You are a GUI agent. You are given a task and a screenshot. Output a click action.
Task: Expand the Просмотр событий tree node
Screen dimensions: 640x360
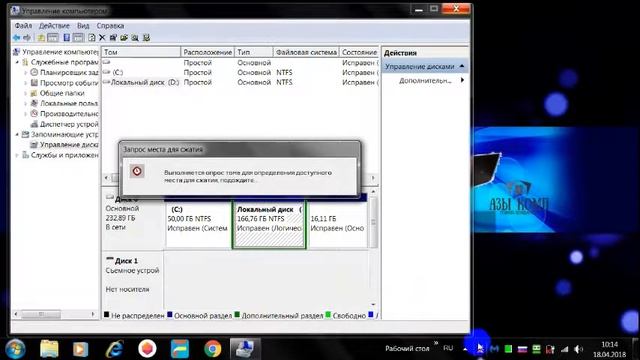[25, 83]
